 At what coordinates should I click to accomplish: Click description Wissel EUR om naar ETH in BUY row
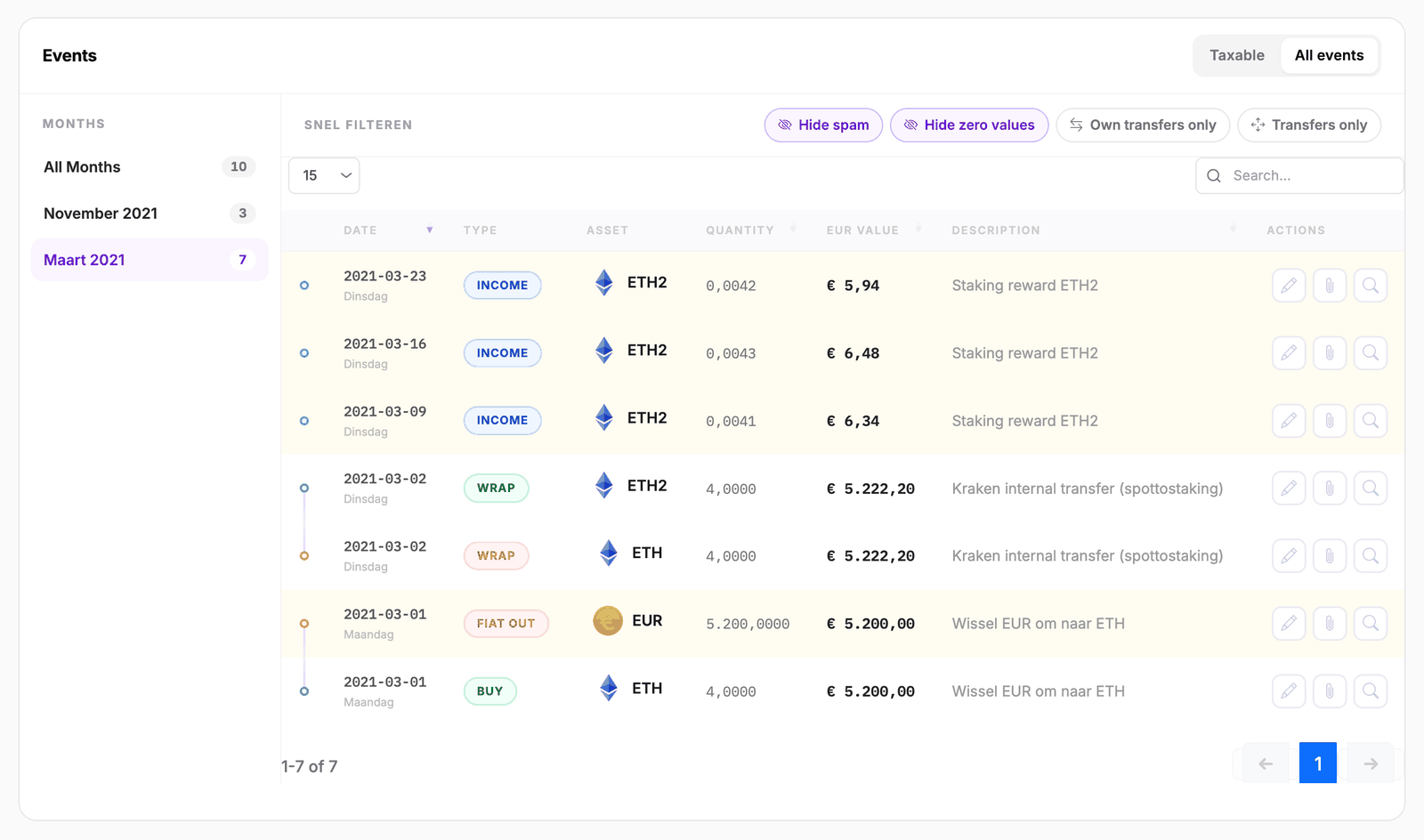click(1038, 691)
